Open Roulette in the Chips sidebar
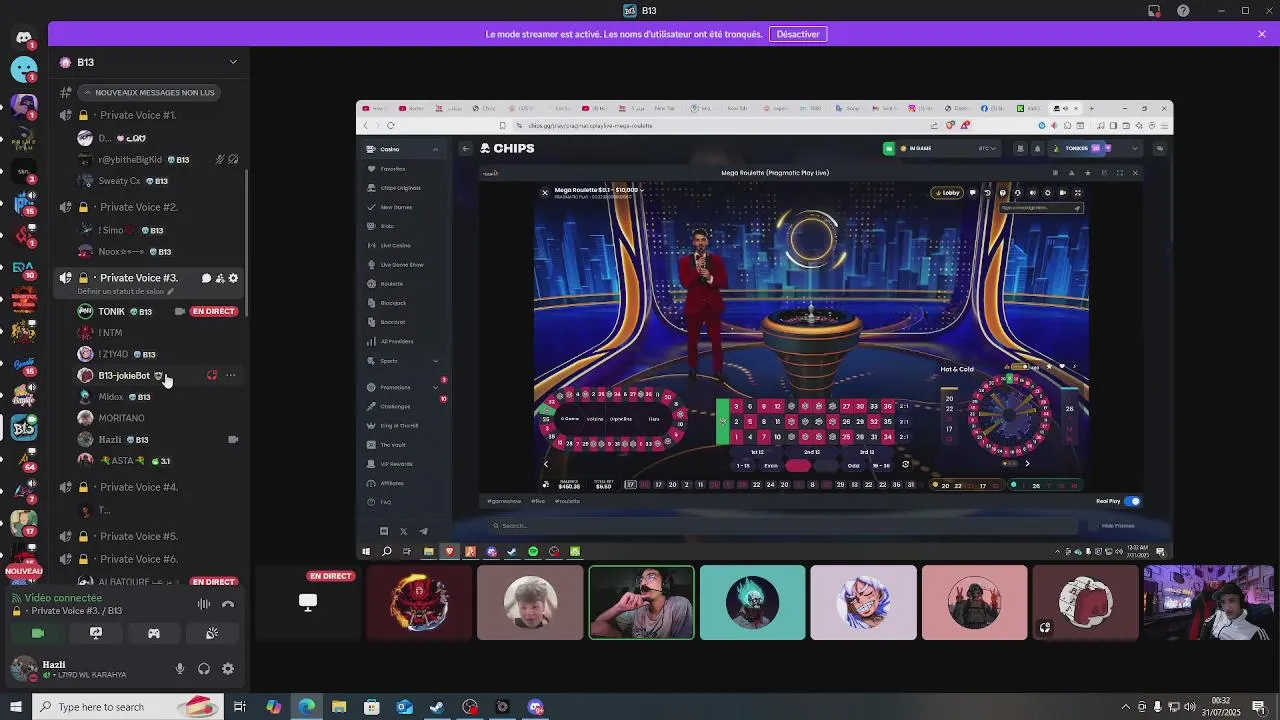 [391, 284]
